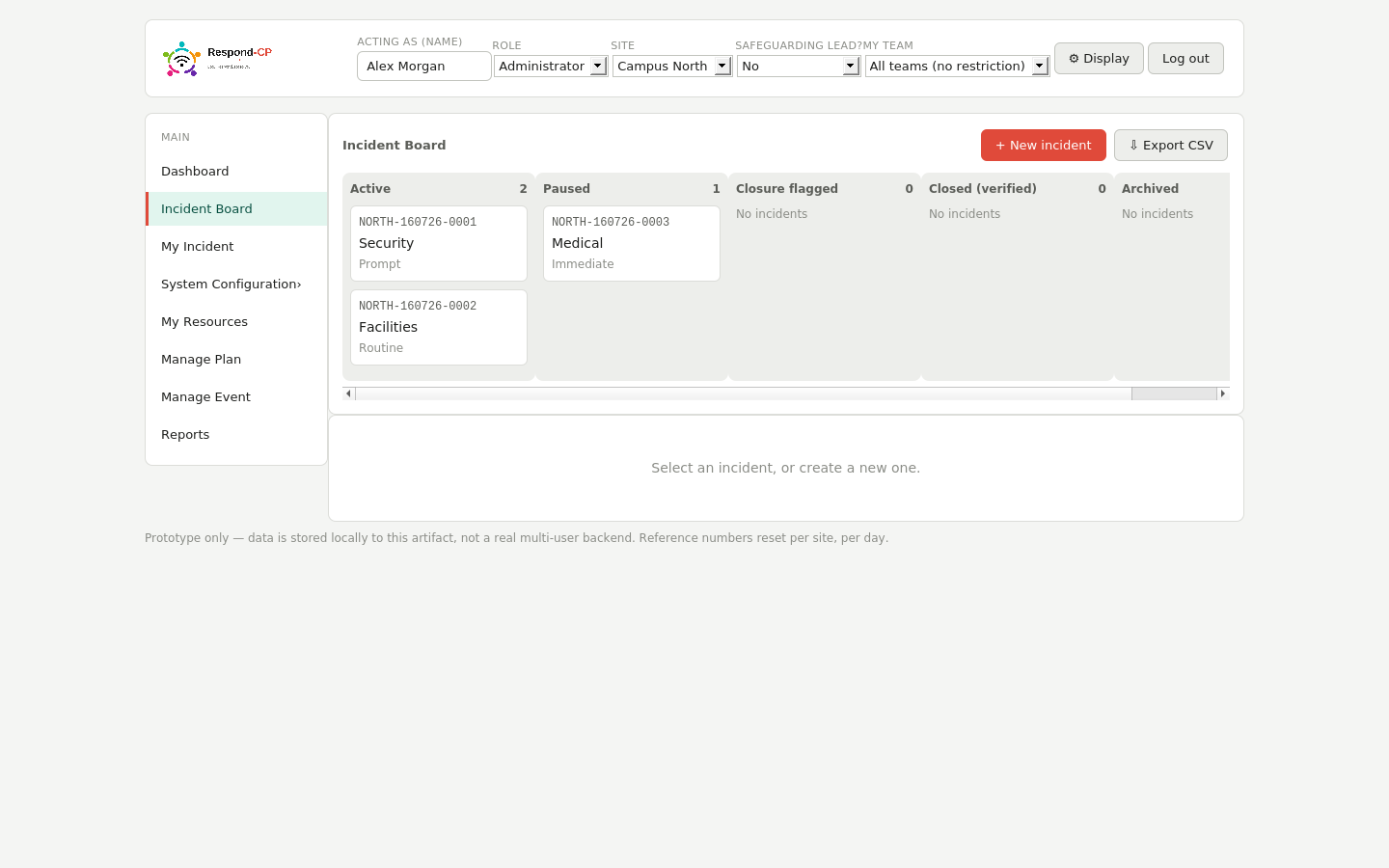Open incident NORTH-160726-0003 Medical card
The image size is (1389, 868).
point(632,243)
